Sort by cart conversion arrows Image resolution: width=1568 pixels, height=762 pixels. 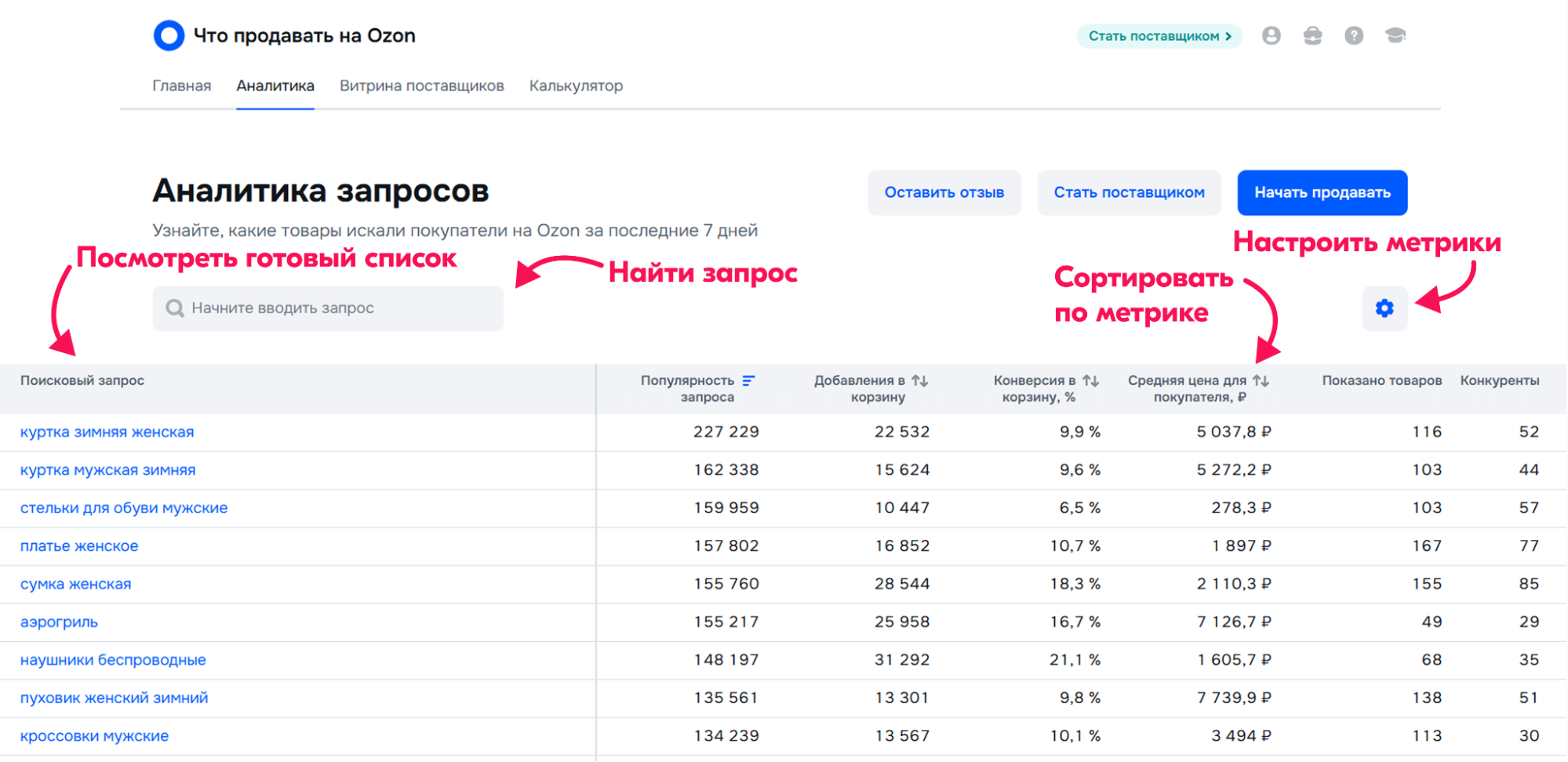click(1090, 381)
